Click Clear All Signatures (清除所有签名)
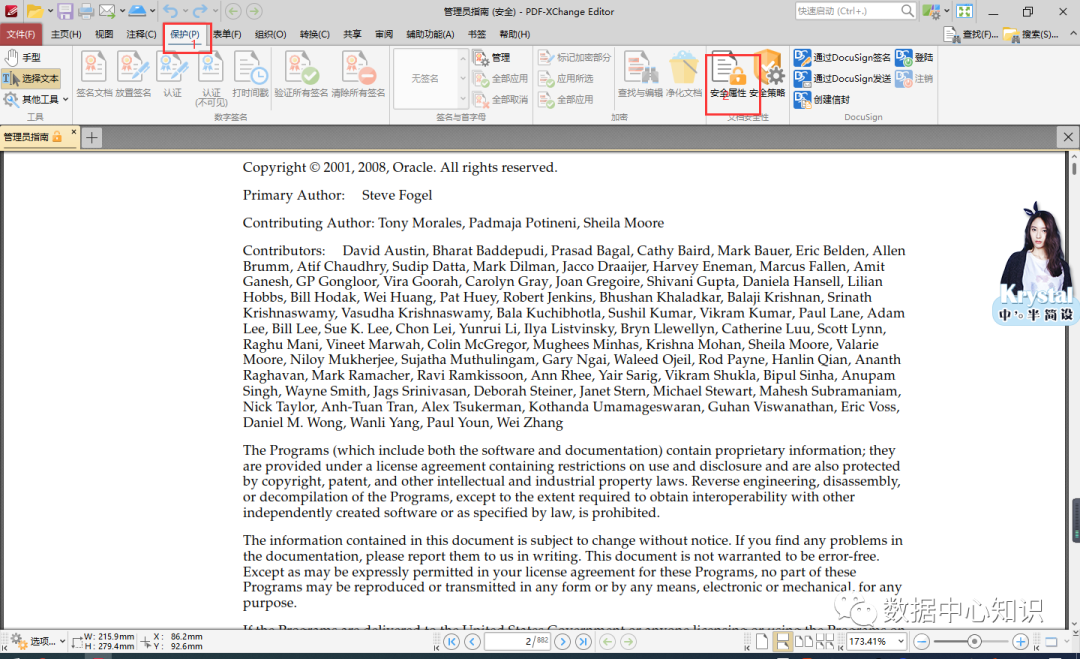Image resolution: width=1080 pixels, height=659 pixels. (x=358, y=74)
